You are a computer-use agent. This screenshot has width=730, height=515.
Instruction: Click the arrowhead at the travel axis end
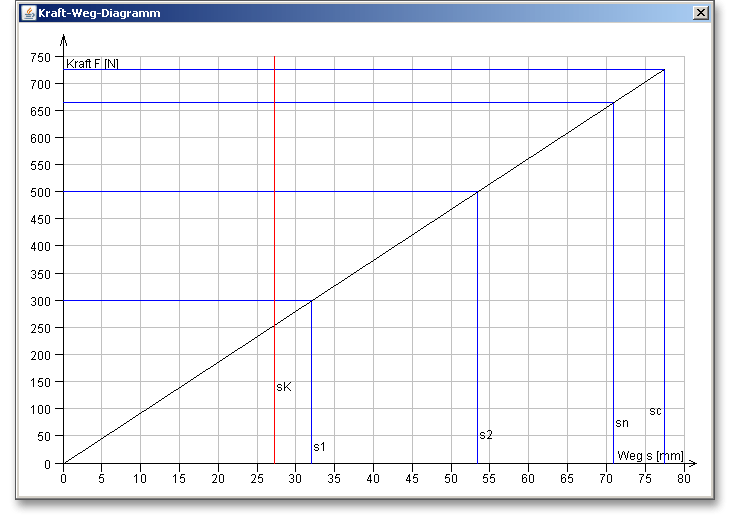coord(692,464)
